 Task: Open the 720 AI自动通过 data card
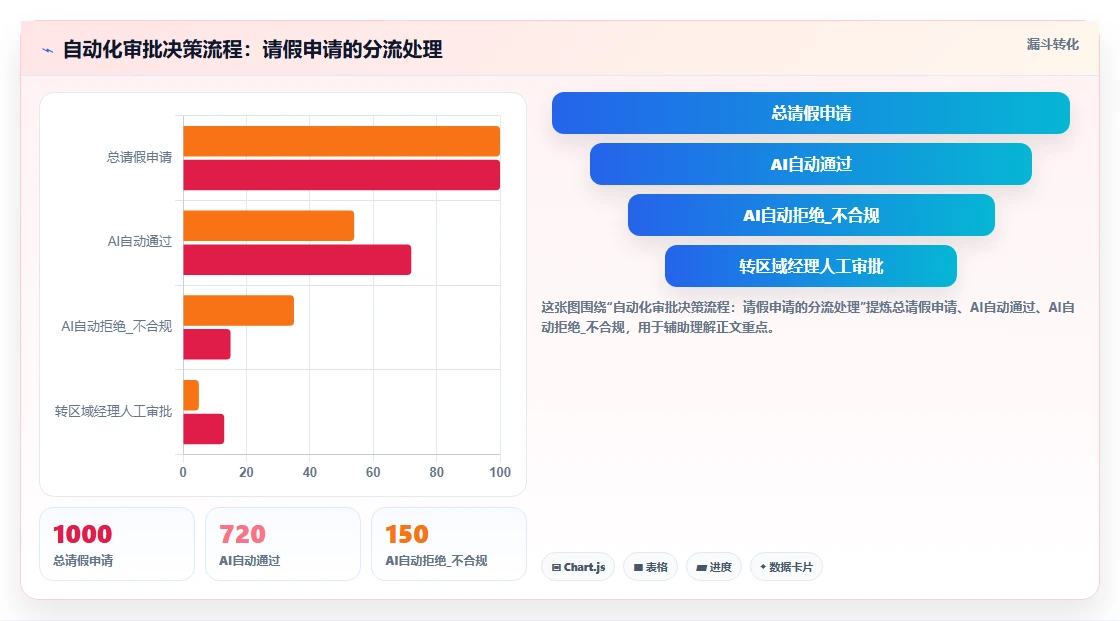[283, 544]
